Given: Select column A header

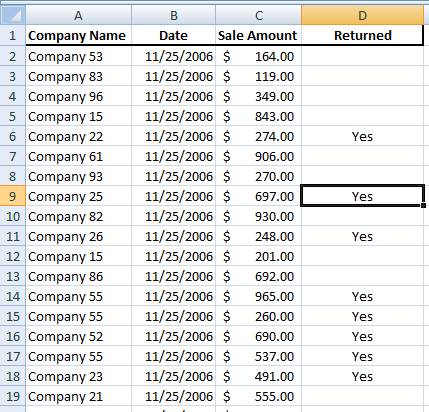Looking at the screenshot, I should tap(79, 15).
